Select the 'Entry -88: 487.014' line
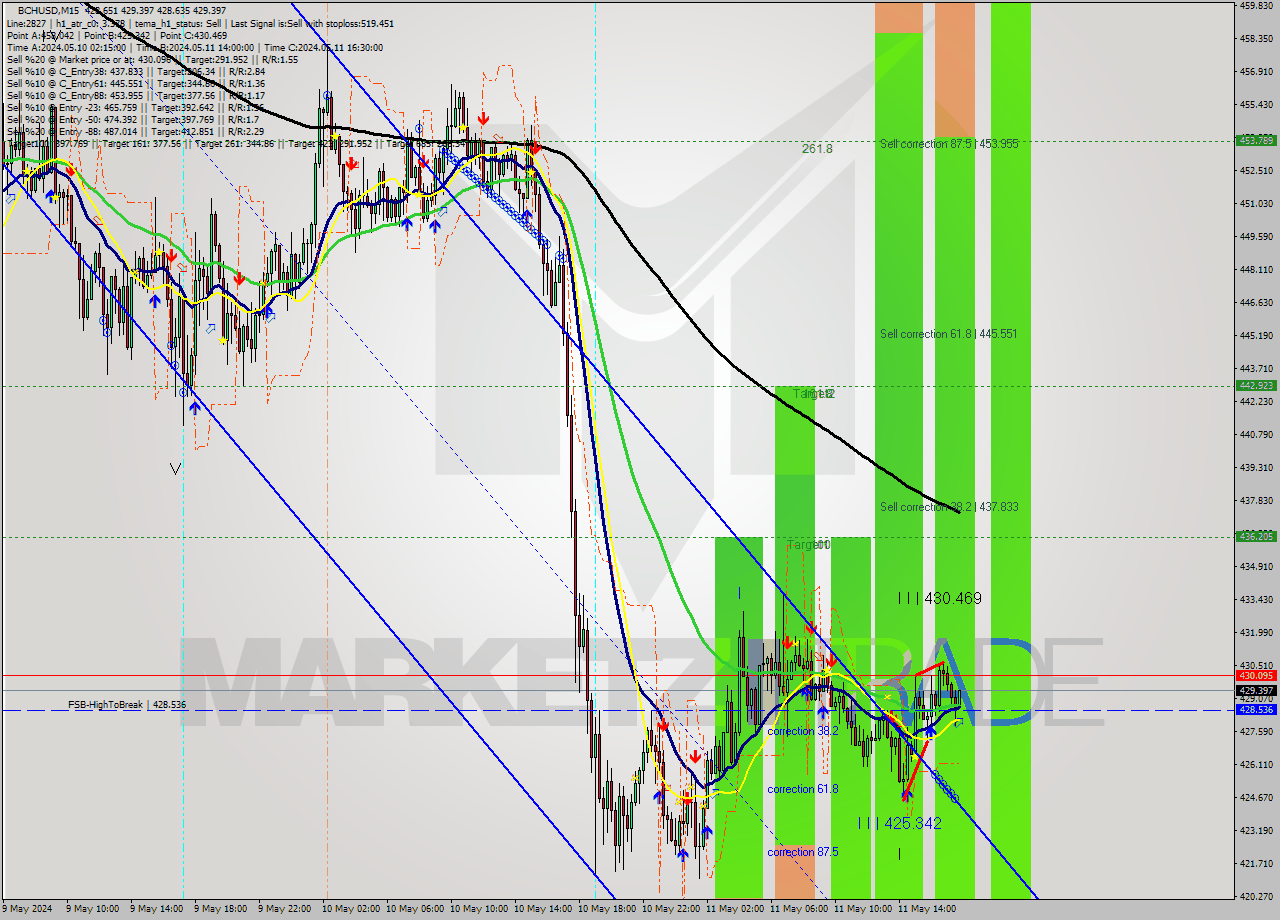This screenshot has height=920, width=1280. click(x=135, y=131)
